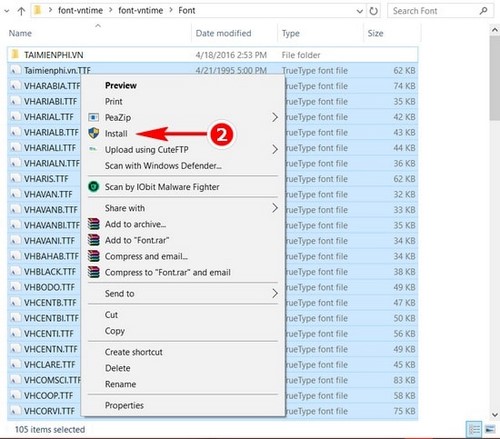Click the WinRAR icon beside Add to archive
Screen dimensions: 500x439
pyautogui.click(x=94, y=224)
